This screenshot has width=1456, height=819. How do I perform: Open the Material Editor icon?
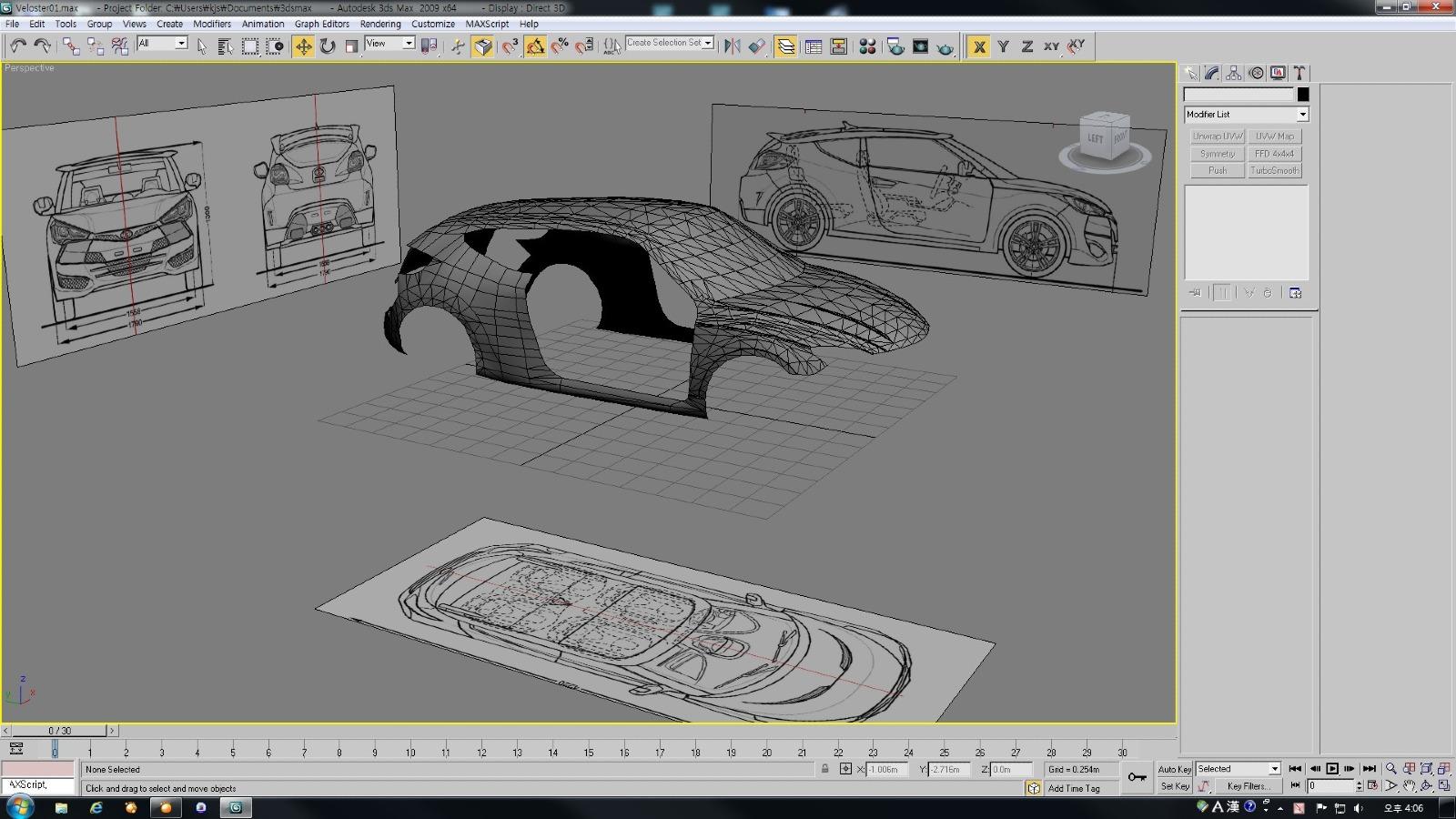point(867,46)
